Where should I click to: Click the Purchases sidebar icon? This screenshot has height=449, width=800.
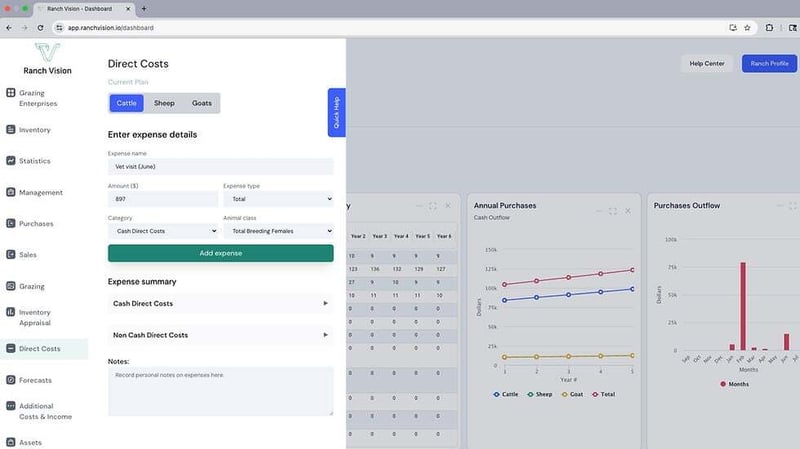coord(11,223)
